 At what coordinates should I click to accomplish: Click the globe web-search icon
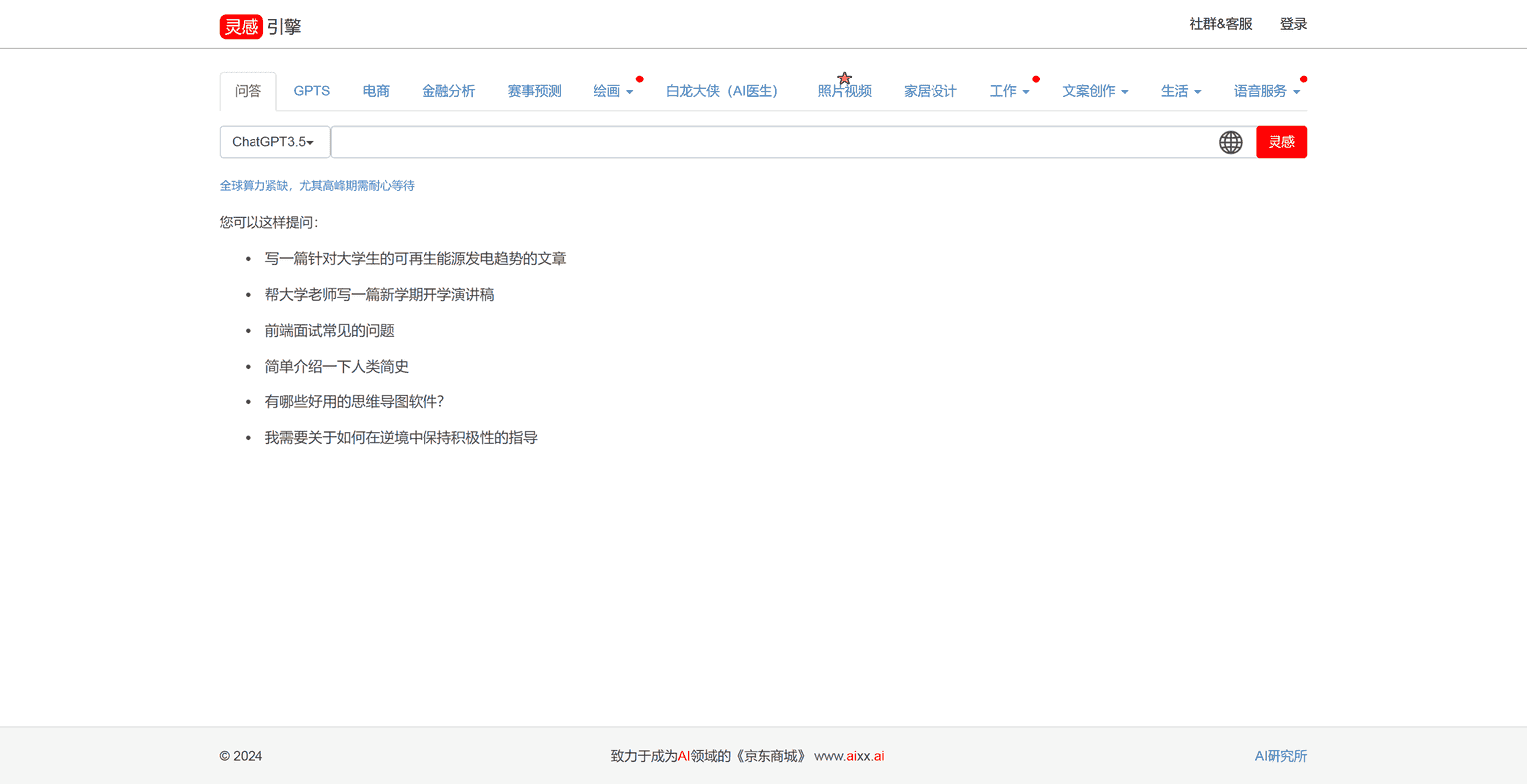coord(1231,142)
